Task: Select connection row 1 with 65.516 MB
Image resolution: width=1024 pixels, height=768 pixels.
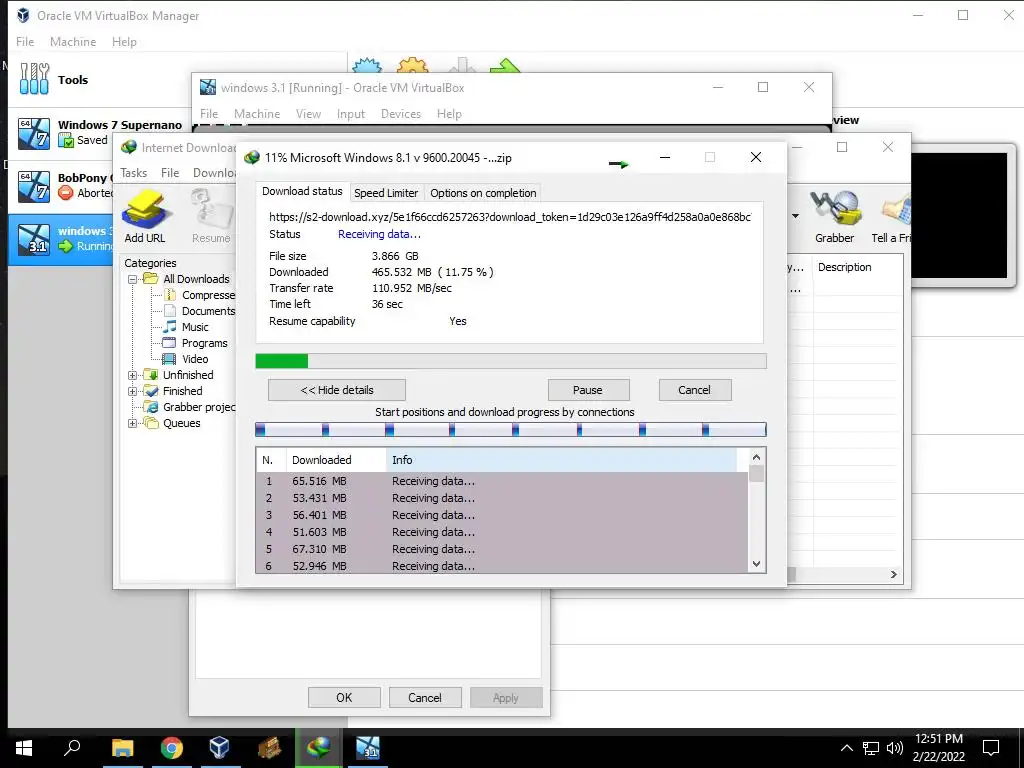Action: (502, 481)
